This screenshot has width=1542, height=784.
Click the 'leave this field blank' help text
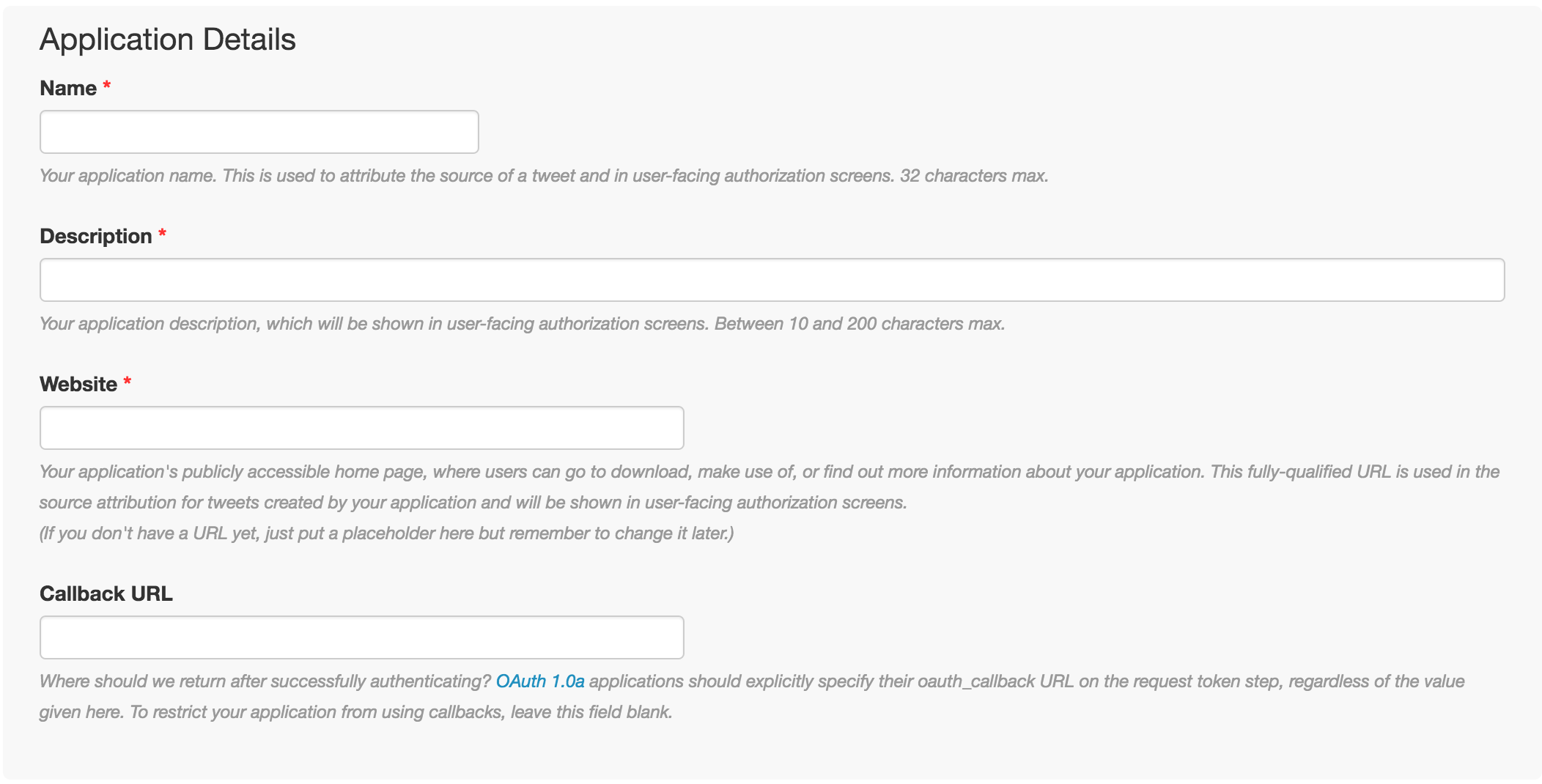(591, 712)
